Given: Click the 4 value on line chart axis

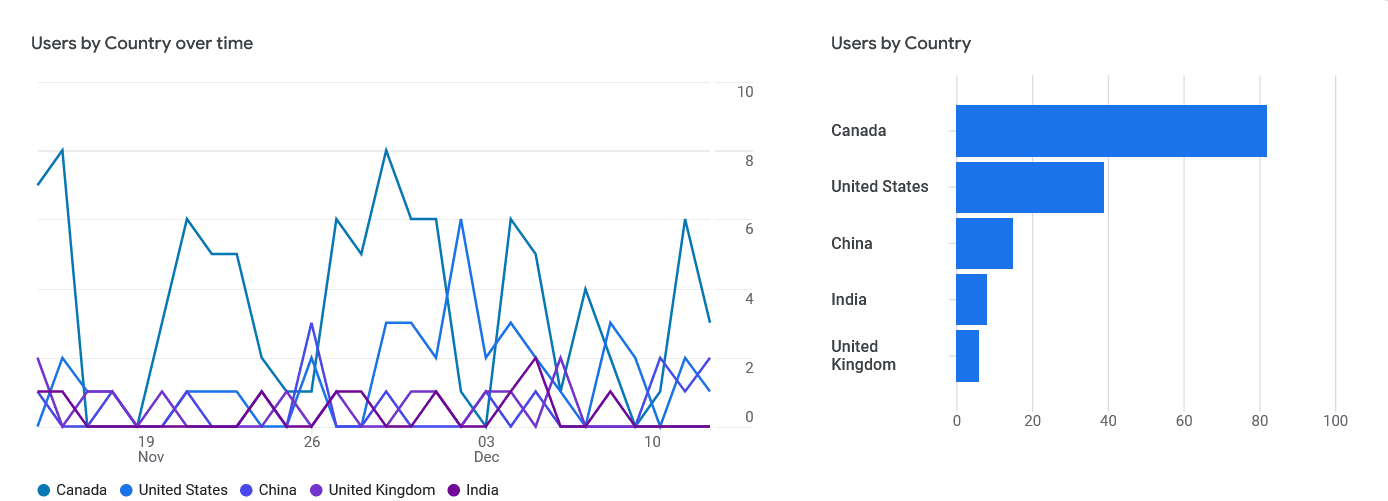Looking at the screenshot, I should pyautogui.click(x=749, y=299).
